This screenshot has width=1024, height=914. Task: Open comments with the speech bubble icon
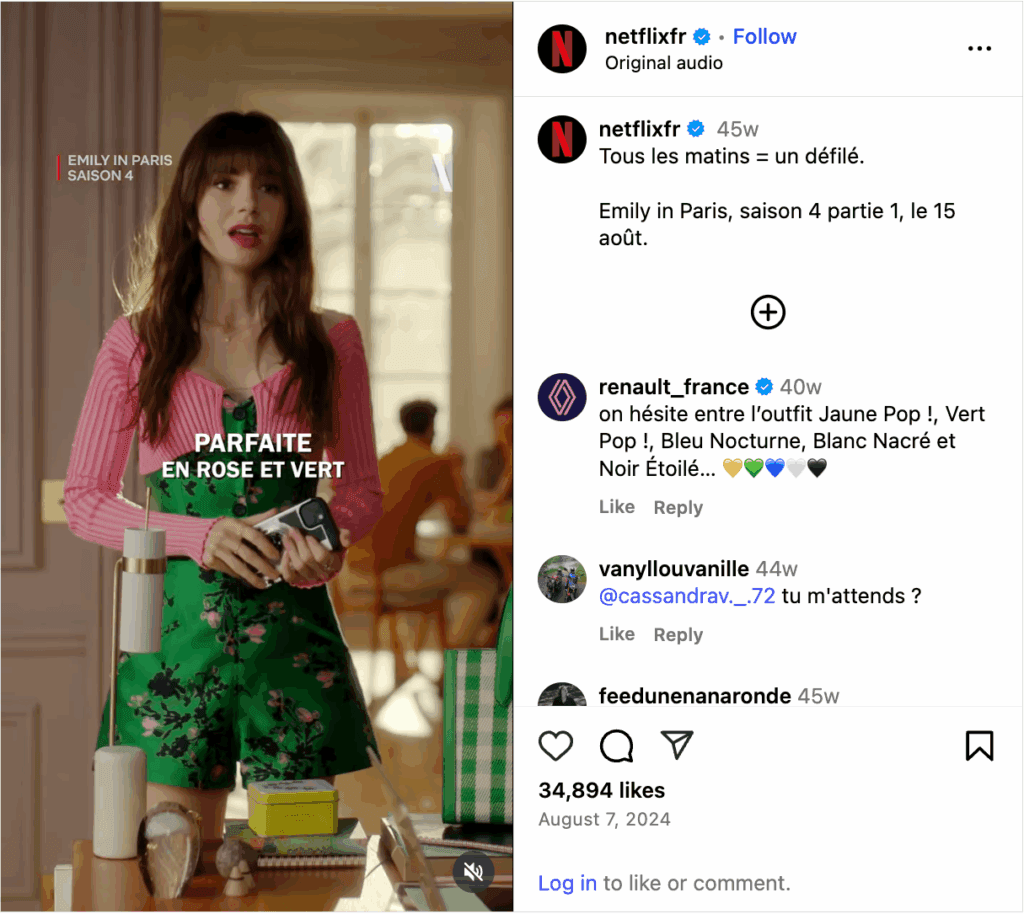pos(616,746)
